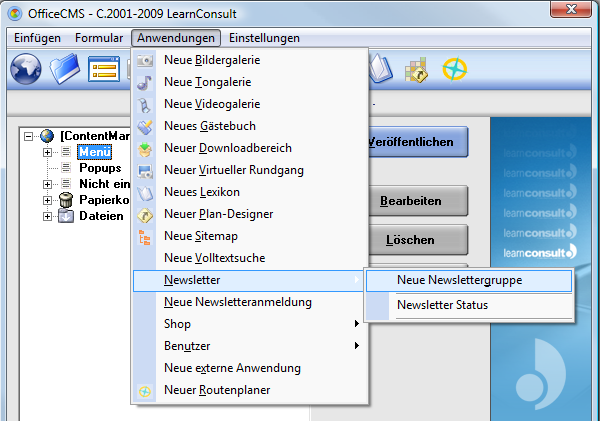Click the tree icon beside Neue Sitemap
600x421 pixels.
145,237
